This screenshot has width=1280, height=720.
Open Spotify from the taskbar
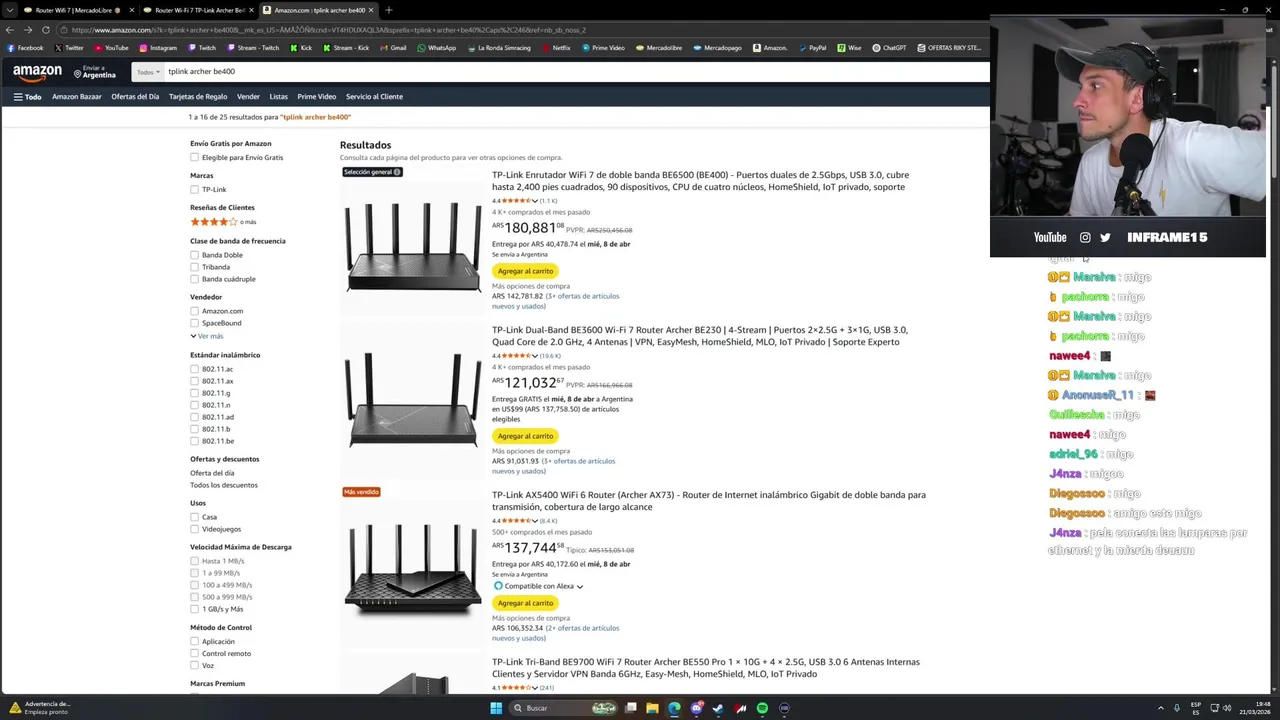point(762,708)
